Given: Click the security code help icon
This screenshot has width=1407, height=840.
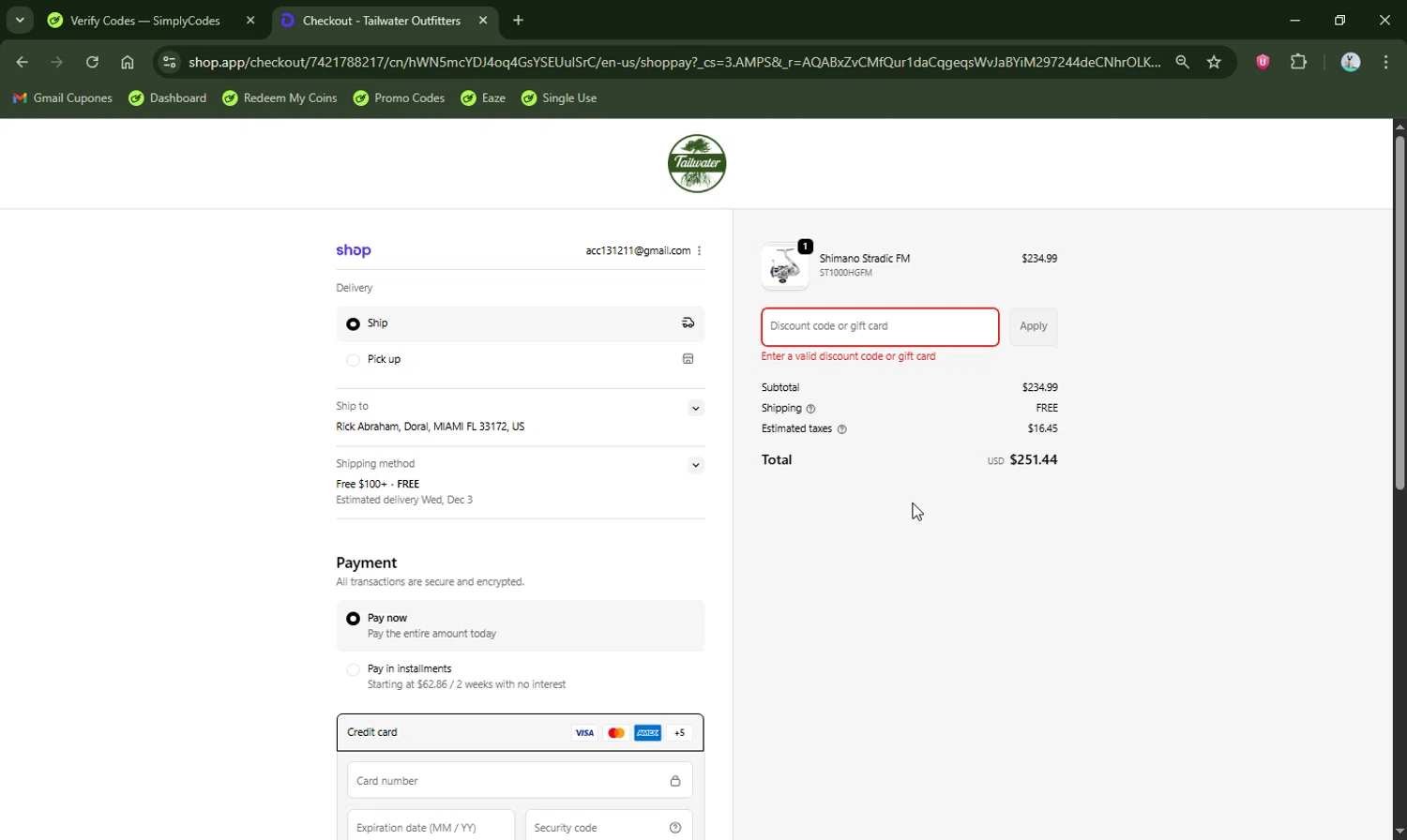Looking at the screenshot, I should [675, 828].
